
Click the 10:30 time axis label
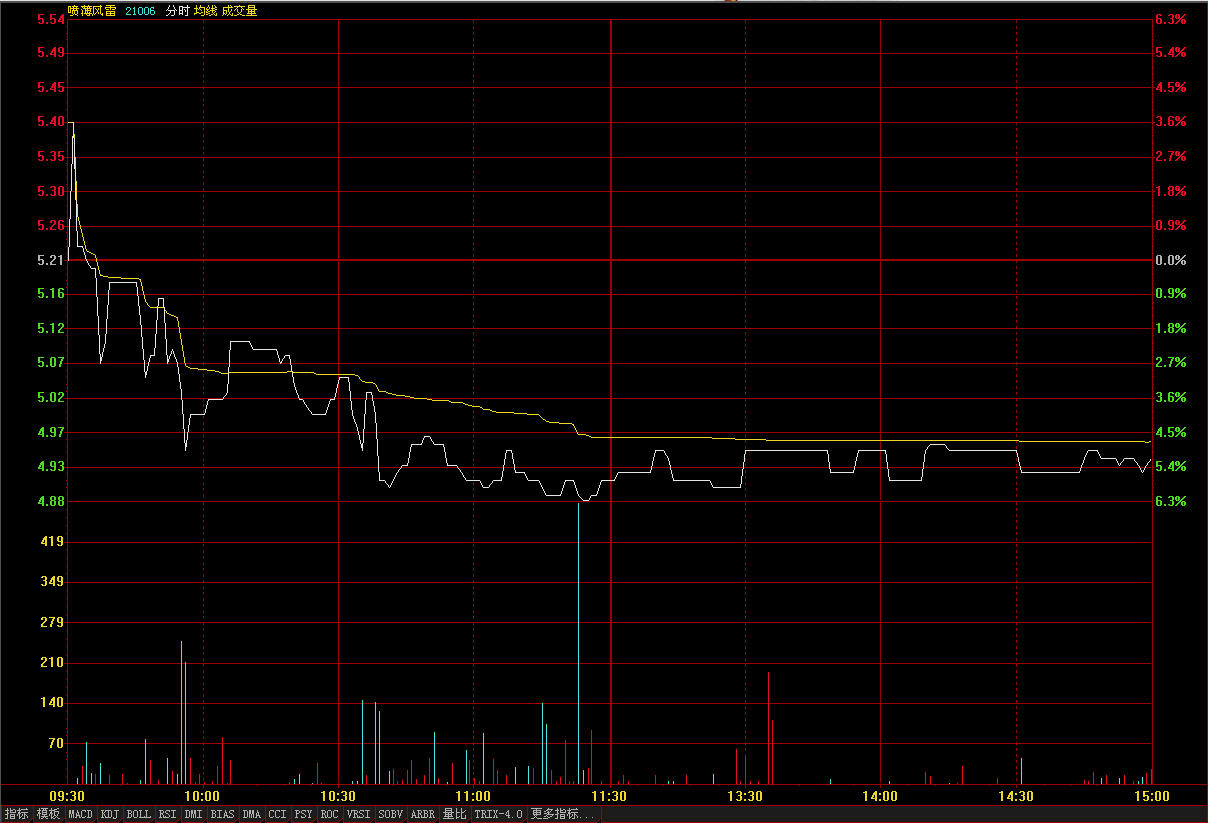[x=339, y=797]
